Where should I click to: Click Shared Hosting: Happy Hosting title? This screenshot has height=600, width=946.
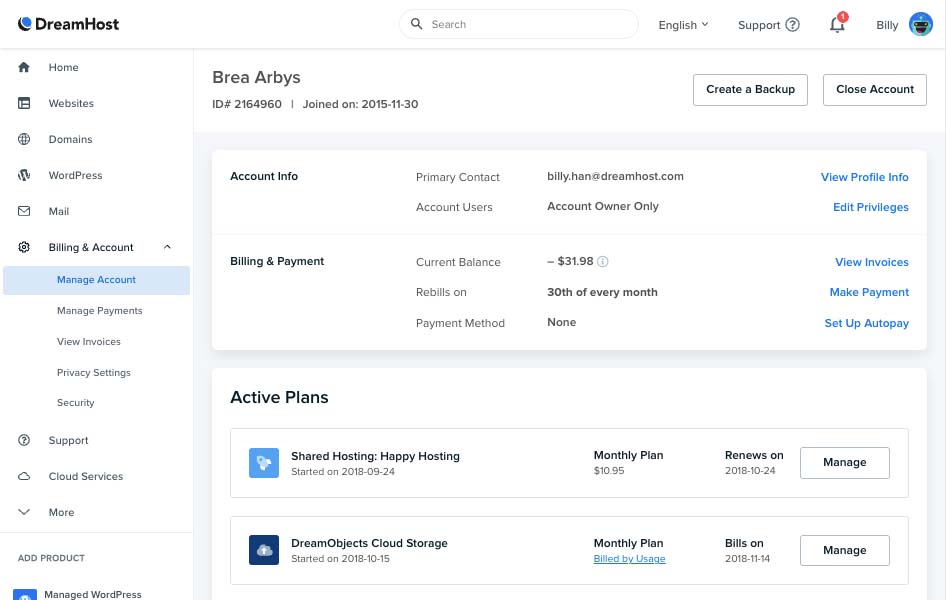(x=375, y=456)
